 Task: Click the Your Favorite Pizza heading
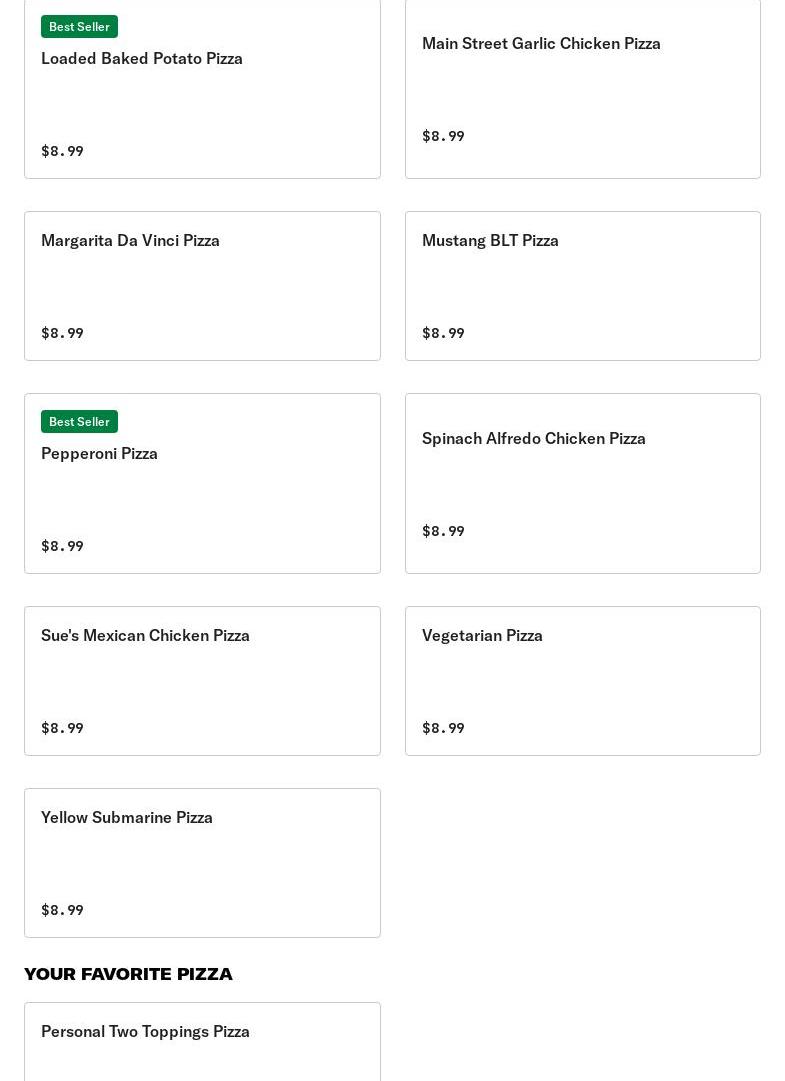128,974
